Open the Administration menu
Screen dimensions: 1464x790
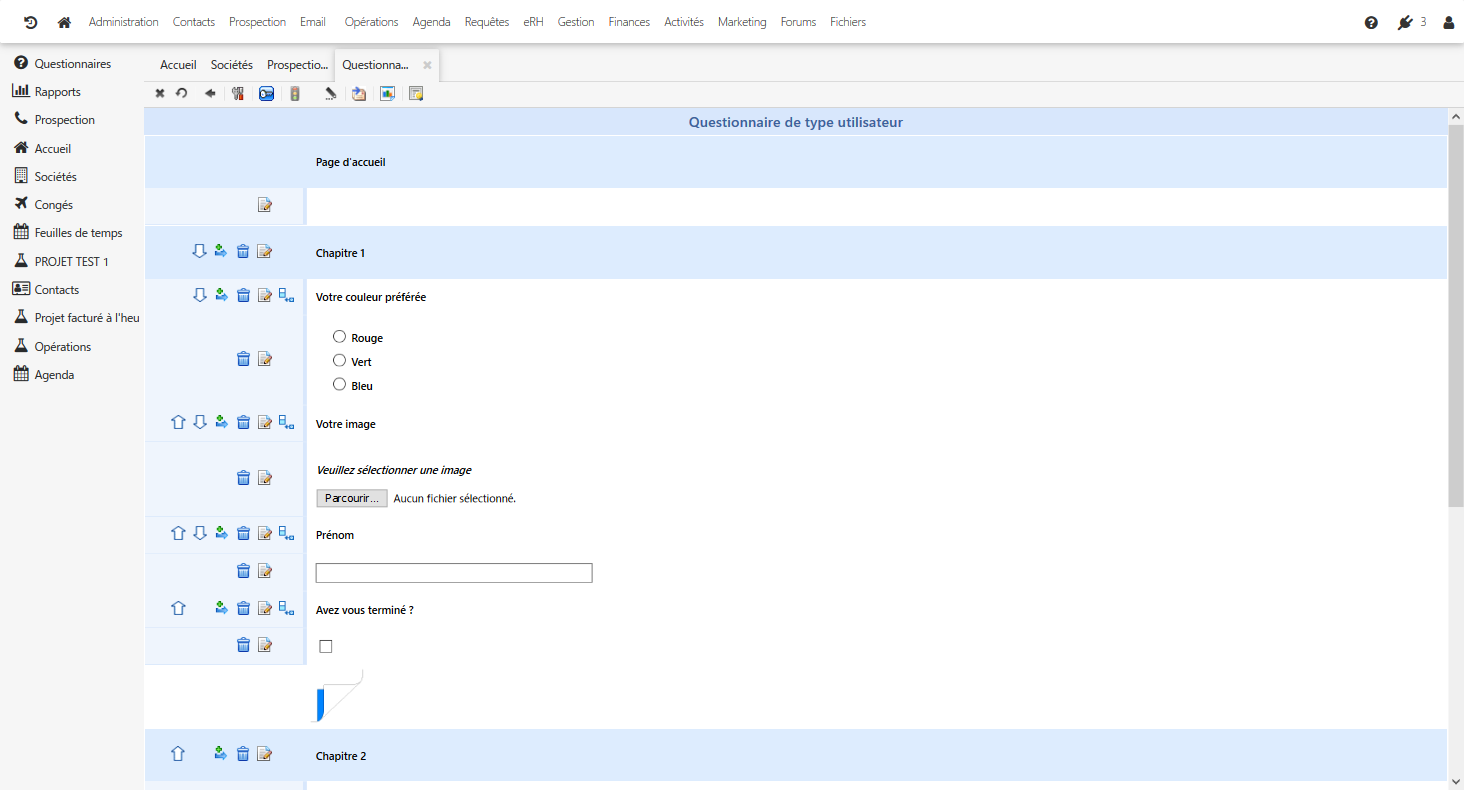click(124, 22)
